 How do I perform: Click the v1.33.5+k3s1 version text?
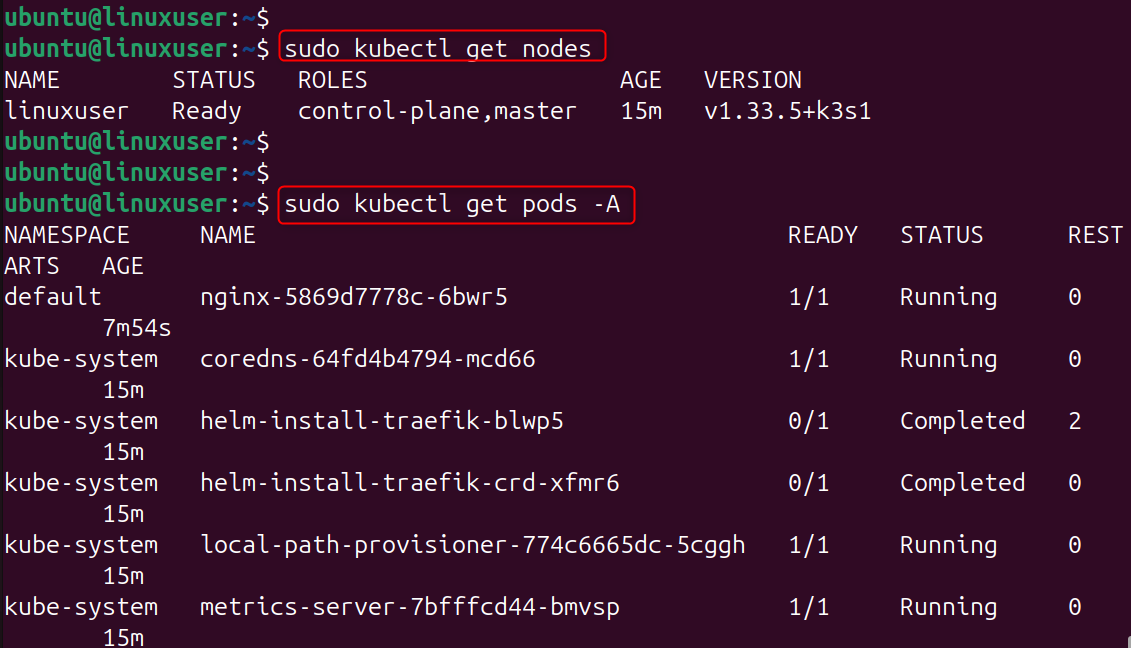[787, 111]
